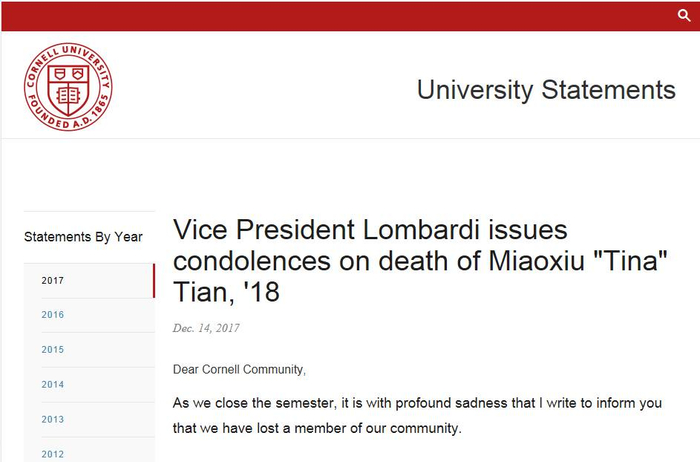Open statements from 2016
The width and height of the screenshot is (700, 462).
(x=53, y=315)
